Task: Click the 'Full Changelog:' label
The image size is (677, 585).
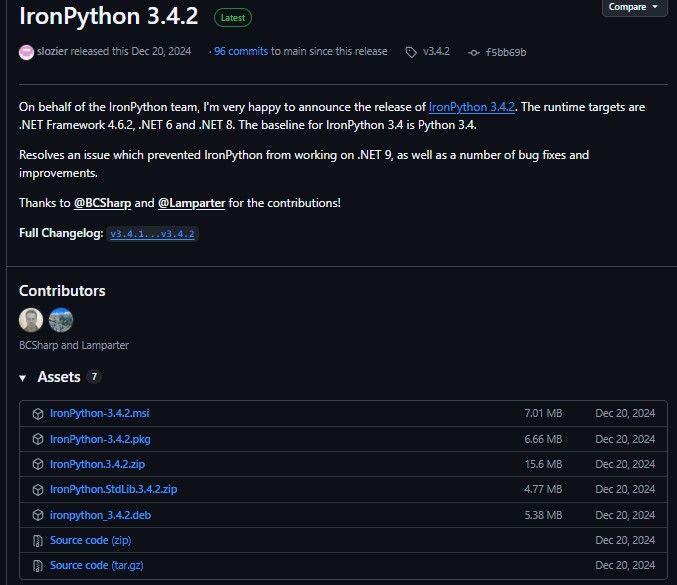Action: coord(61,233)
